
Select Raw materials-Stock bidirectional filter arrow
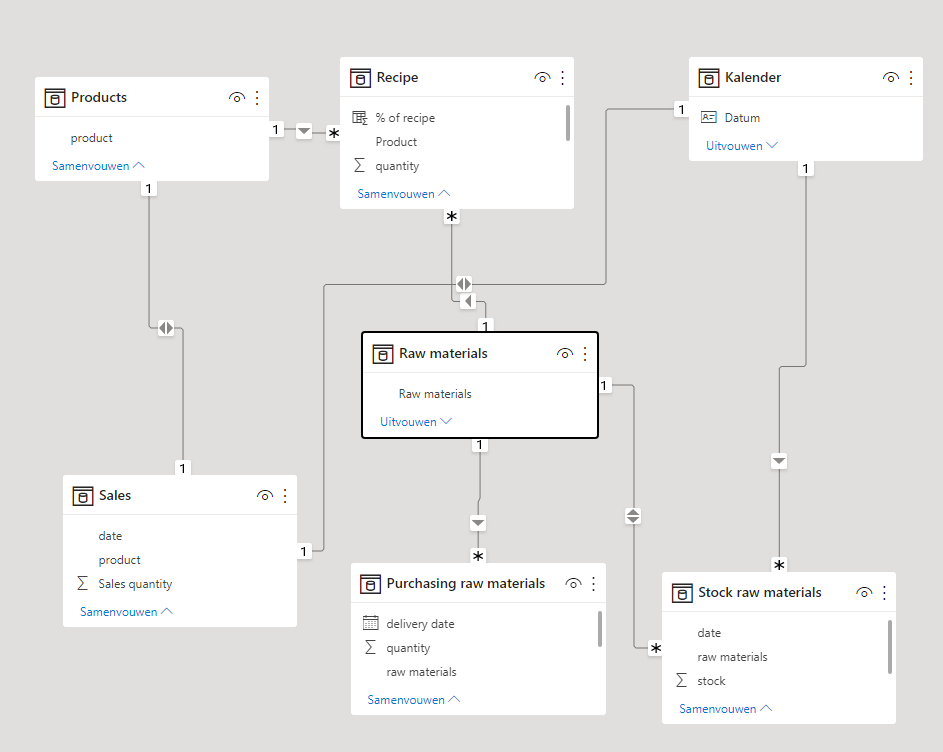[x=633, y=516]
